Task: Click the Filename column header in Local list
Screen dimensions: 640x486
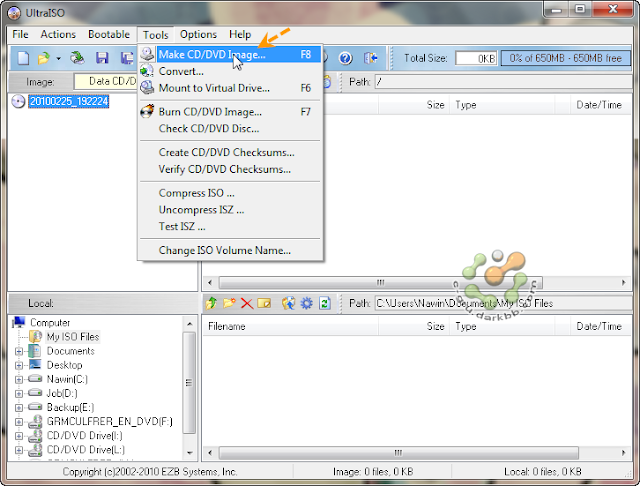Action: coord(290,326)
